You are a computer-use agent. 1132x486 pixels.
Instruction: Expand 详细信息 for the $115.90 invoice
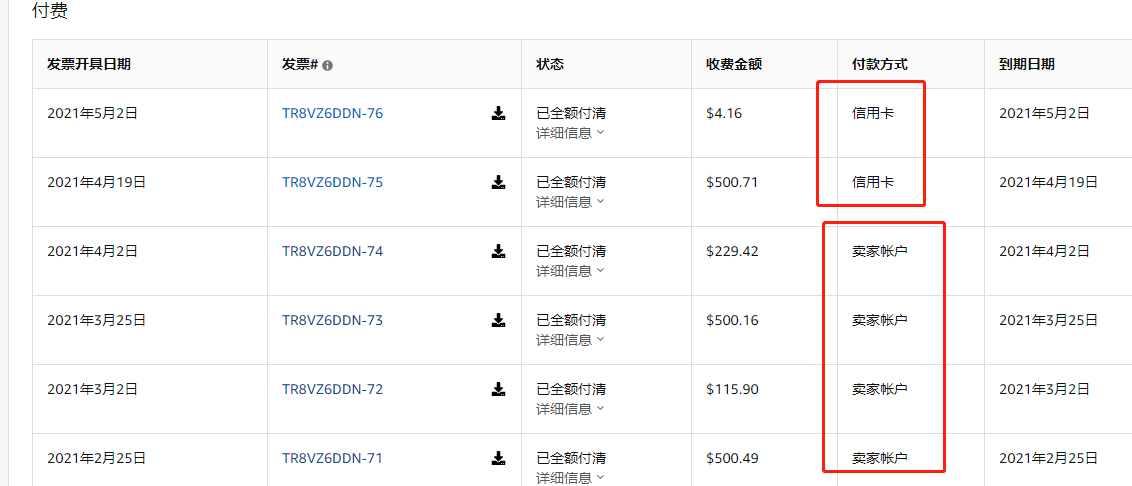(570, 409)
